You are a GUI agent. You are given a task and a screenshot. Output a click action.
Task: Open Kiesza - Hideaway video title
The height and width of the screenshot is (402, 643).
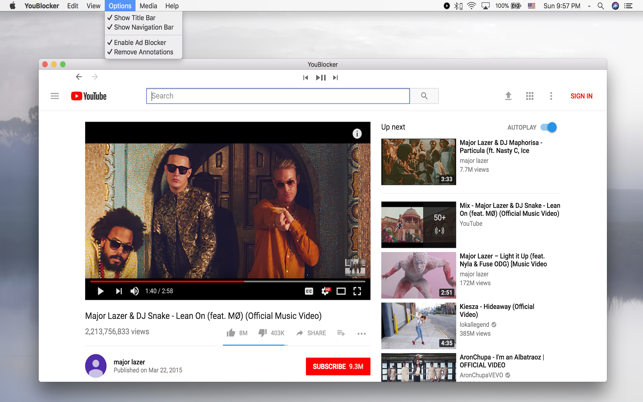497,311
